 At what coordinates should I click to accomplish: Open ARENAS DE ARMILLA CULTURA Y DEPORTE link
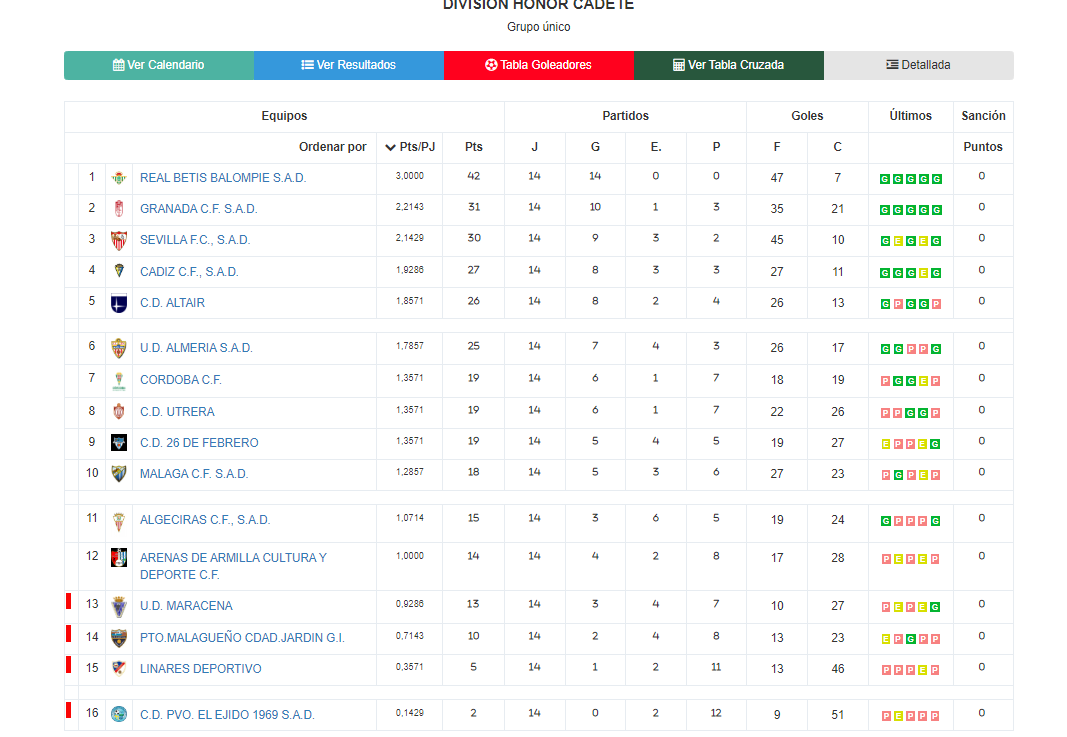pos(233,566)
